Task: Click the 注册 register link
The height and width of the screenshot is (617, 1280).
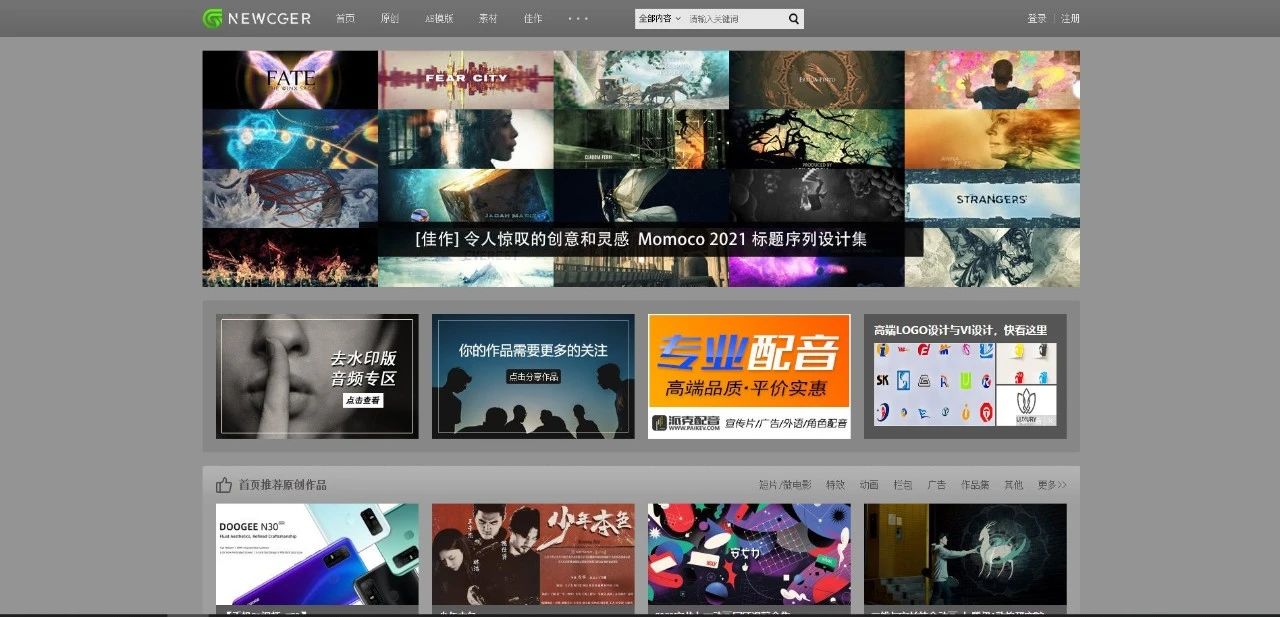Action: pyautogui.click(x=1070, y=19)
